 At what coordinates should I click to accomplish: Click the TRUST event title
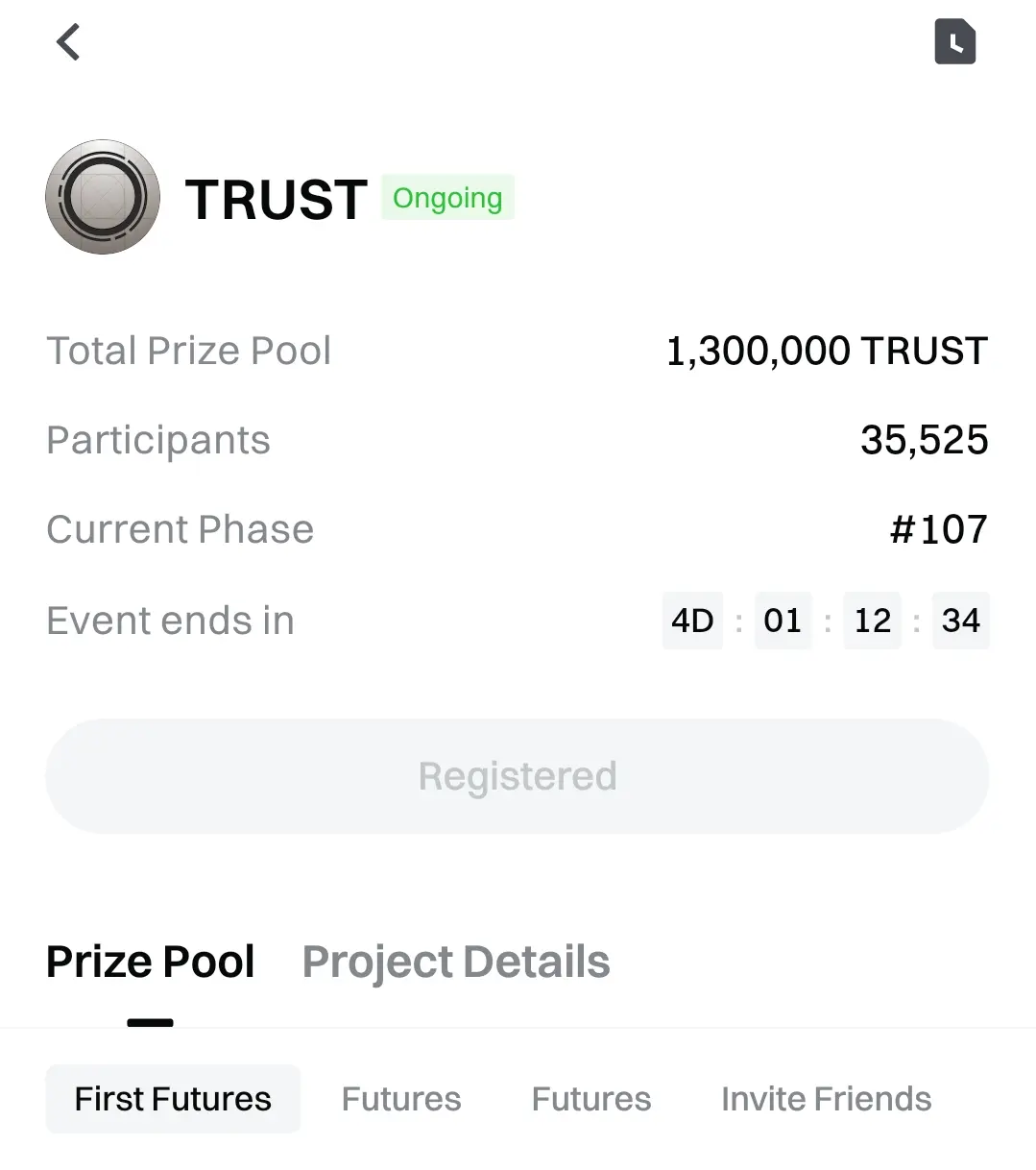(x=277, y=199)
